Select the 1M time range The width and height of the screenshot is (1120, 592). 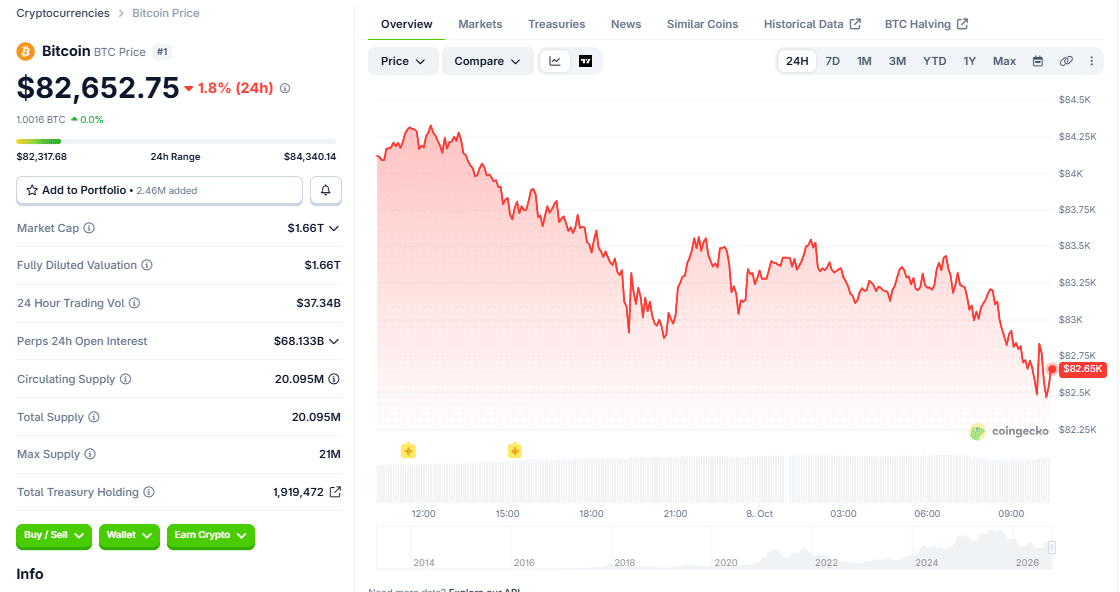click(864, 61)
